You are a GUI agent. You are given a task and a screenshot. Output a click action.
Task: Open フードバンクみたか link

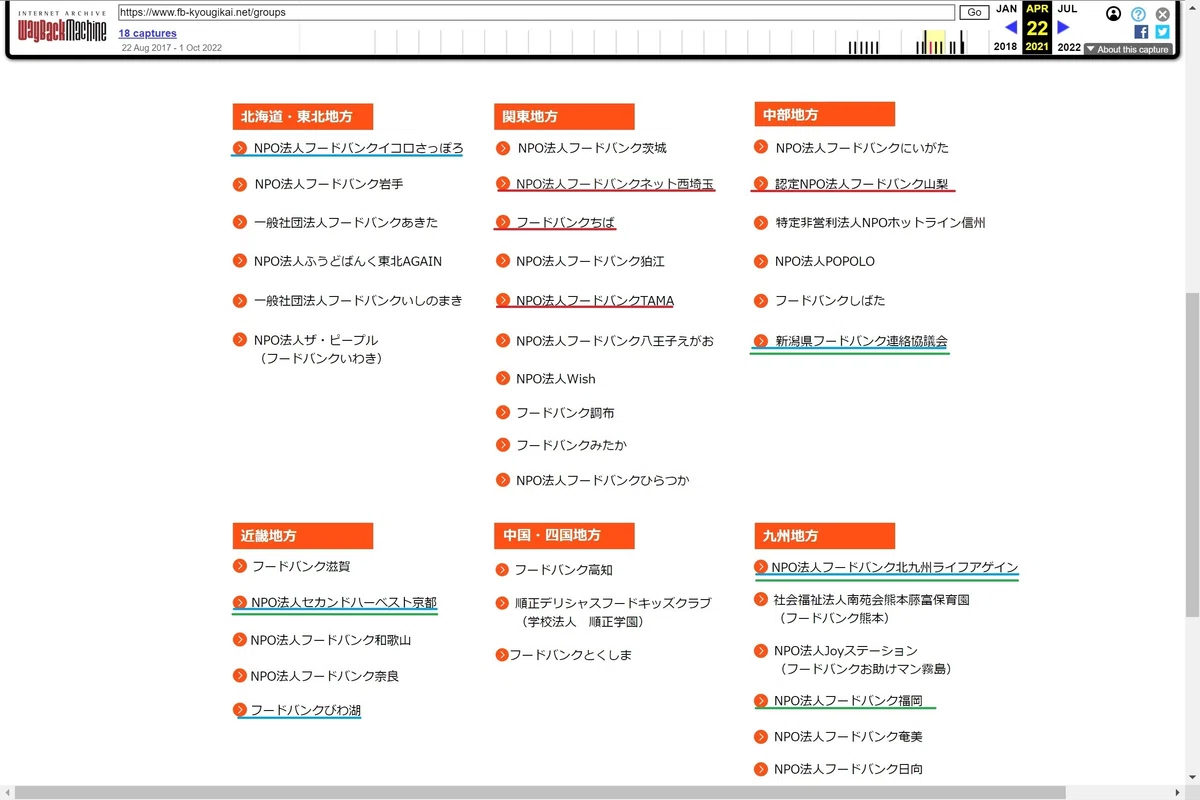coord(572,445)
